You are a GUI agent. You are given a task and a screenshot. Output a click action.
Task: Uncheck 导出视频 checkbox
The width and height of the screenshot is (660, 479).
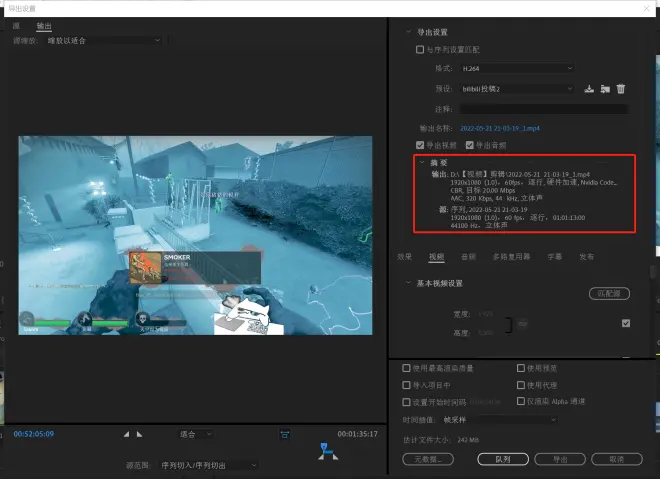pos(420,145)
